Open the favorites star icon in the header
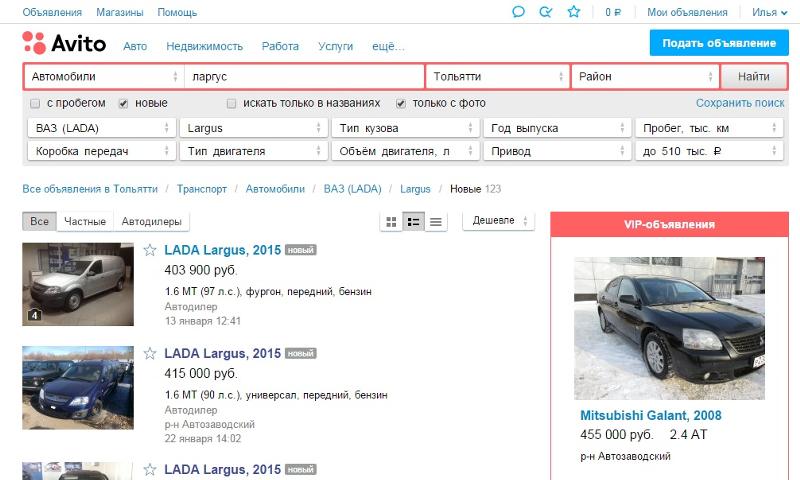The image size is (800, 480). pyautogui.click(x=573, y=11)
